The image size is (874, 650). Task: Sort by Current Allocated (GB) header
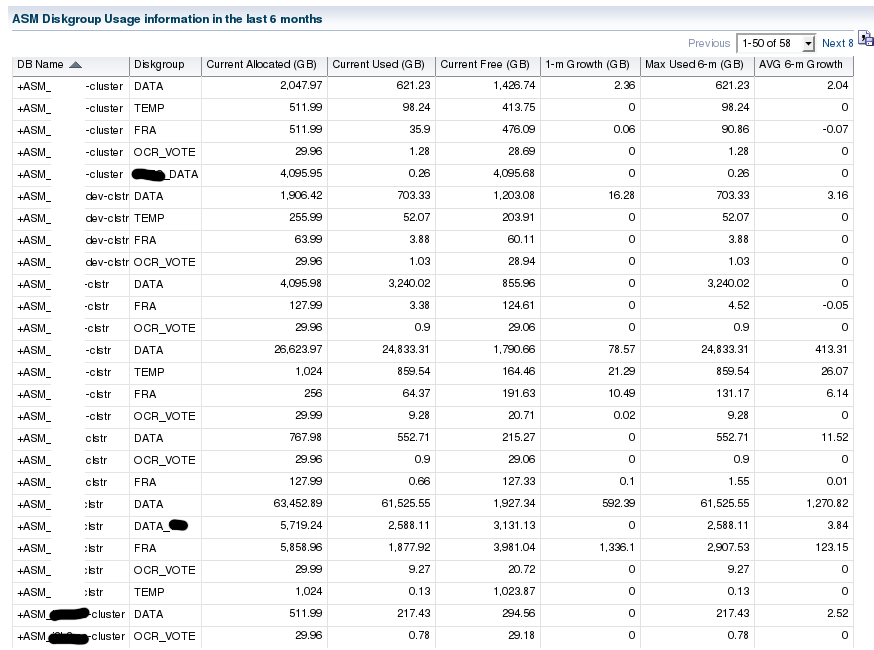(x=261, y=64)
